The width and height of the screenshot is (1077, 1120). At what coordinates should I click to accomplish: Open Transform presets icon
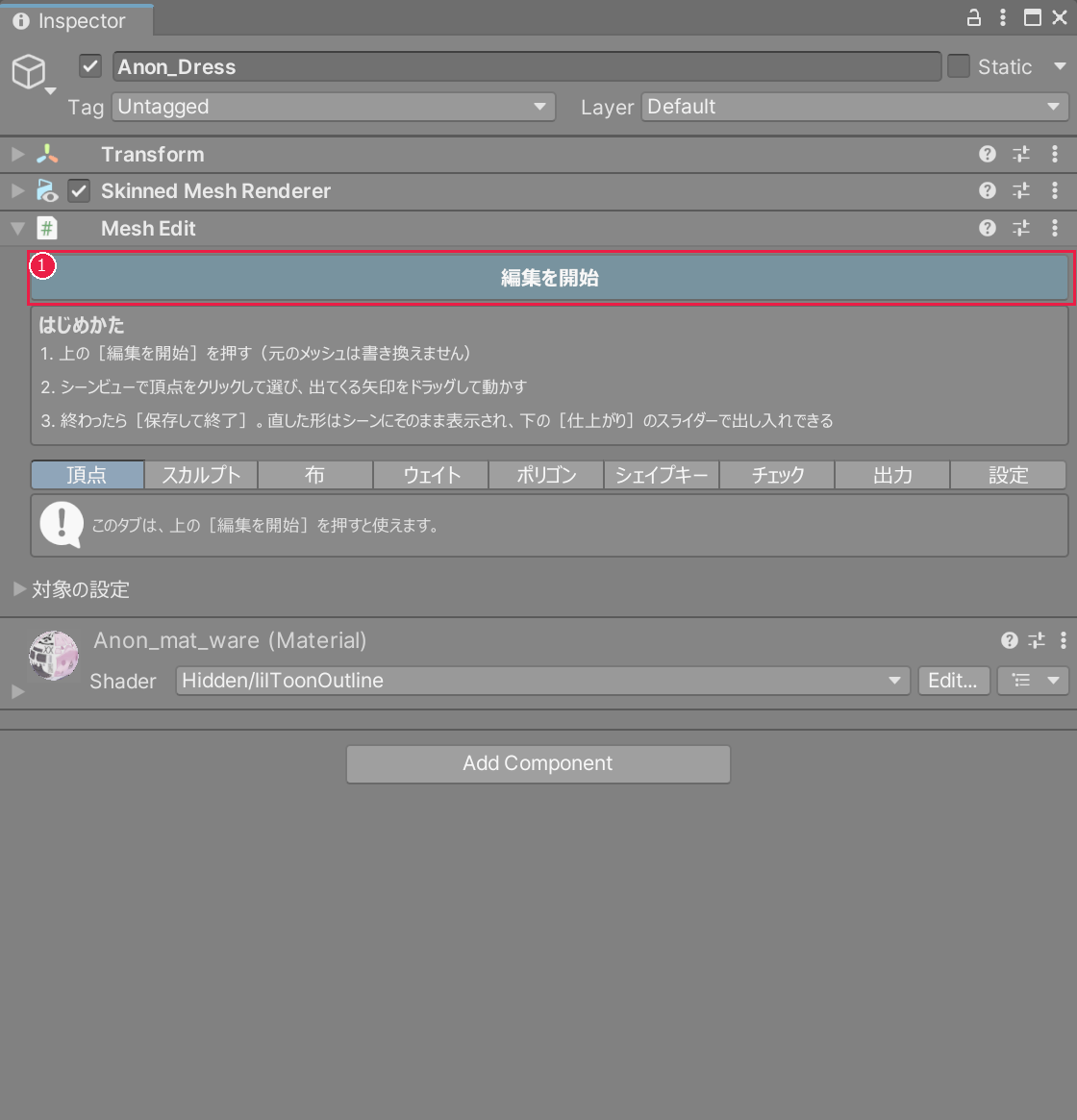click(x=1021, y=154)
